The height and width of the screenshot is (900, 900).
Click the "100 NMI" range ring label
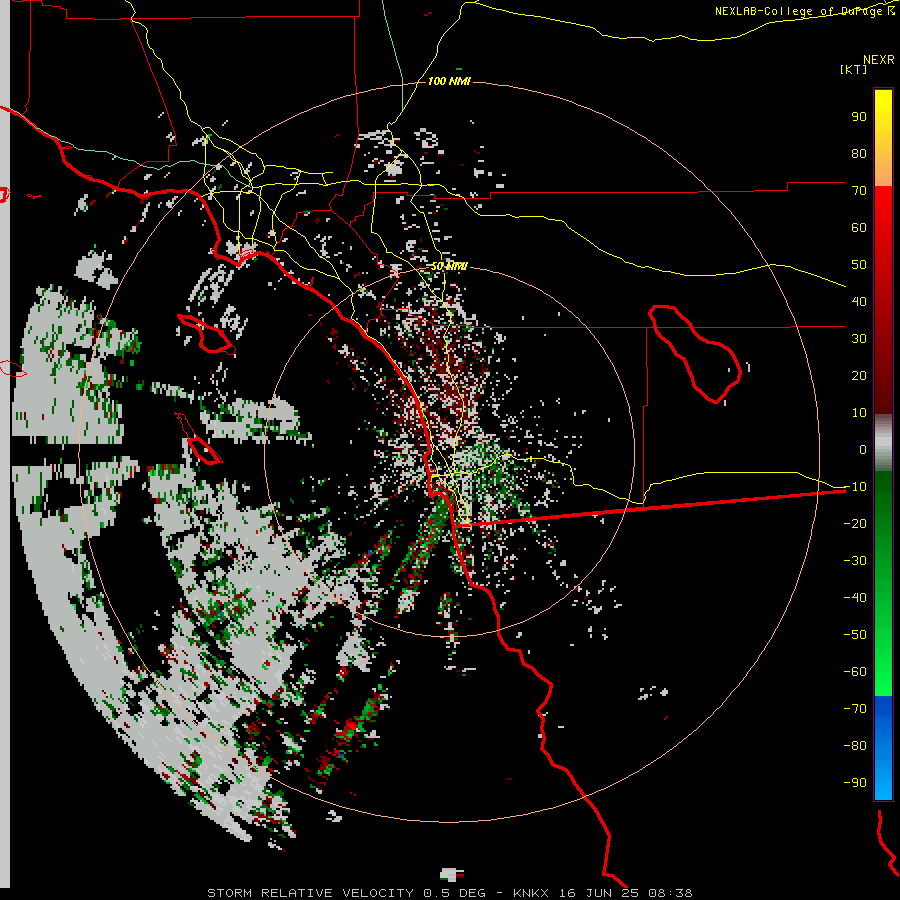click(449, 81)
